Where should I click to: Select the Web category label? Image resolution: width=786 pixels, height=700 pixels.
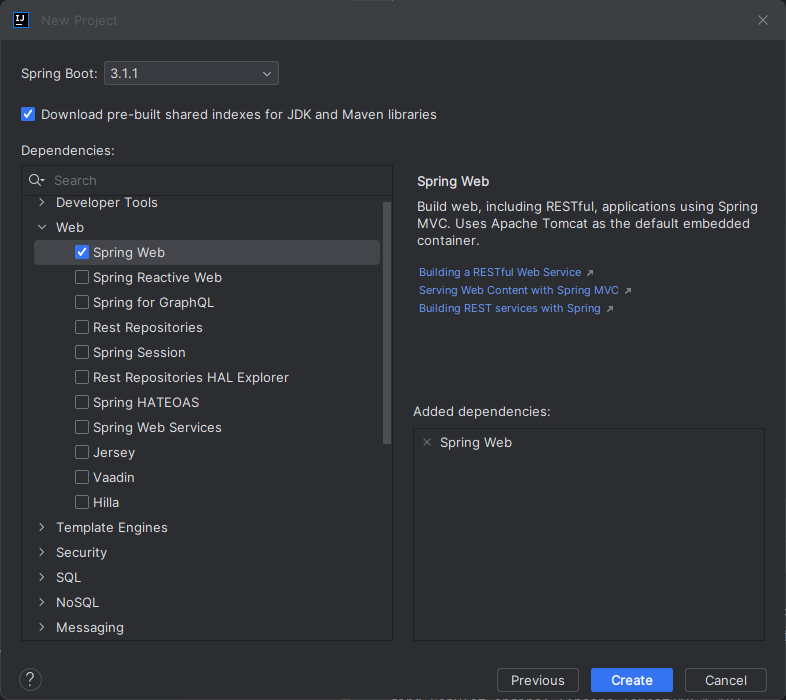[x=70, y=227]
